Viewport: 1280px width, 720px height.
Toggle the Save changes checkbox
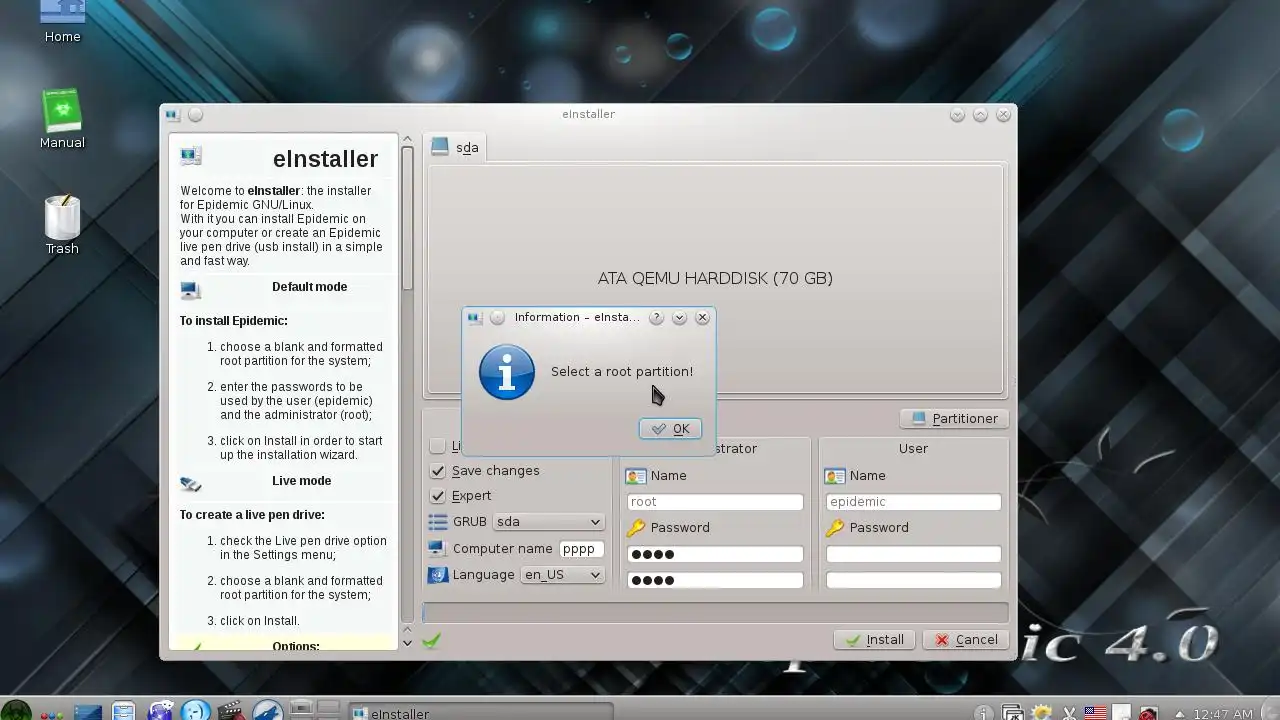[437, 471]
